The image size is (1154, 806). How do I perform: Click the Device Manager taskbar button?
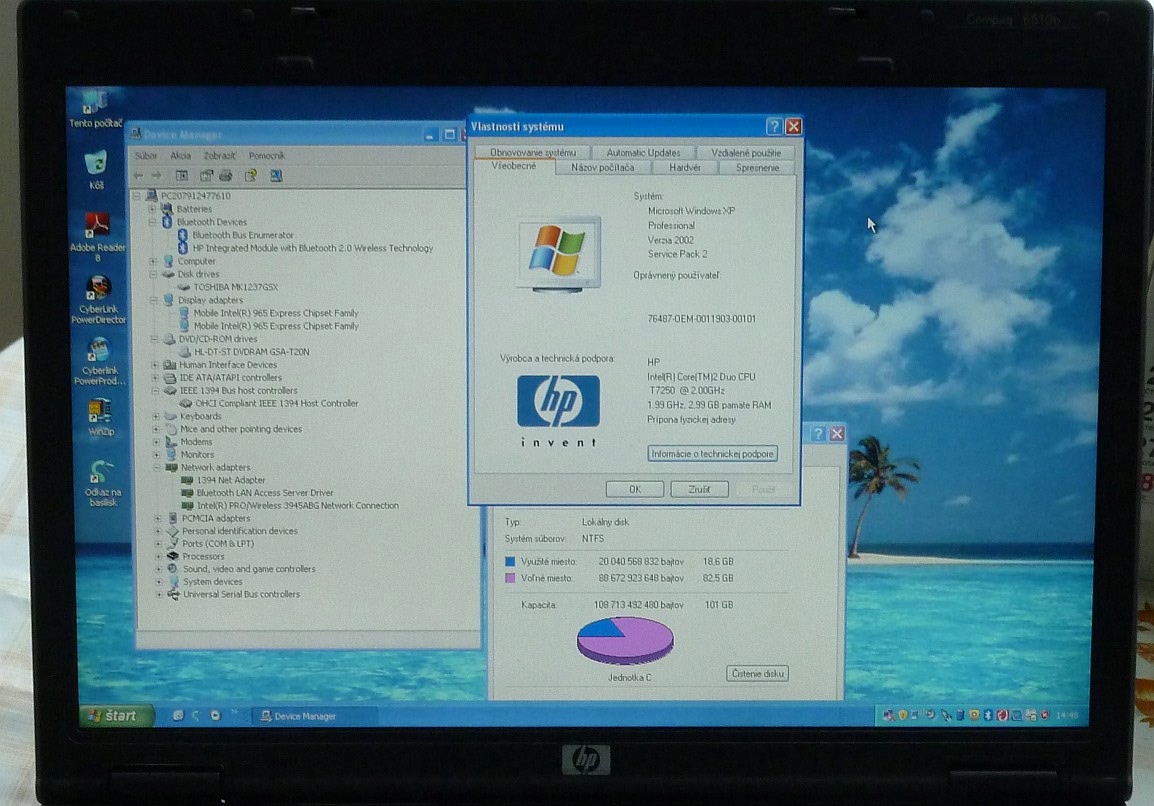[x=315, y=716]
